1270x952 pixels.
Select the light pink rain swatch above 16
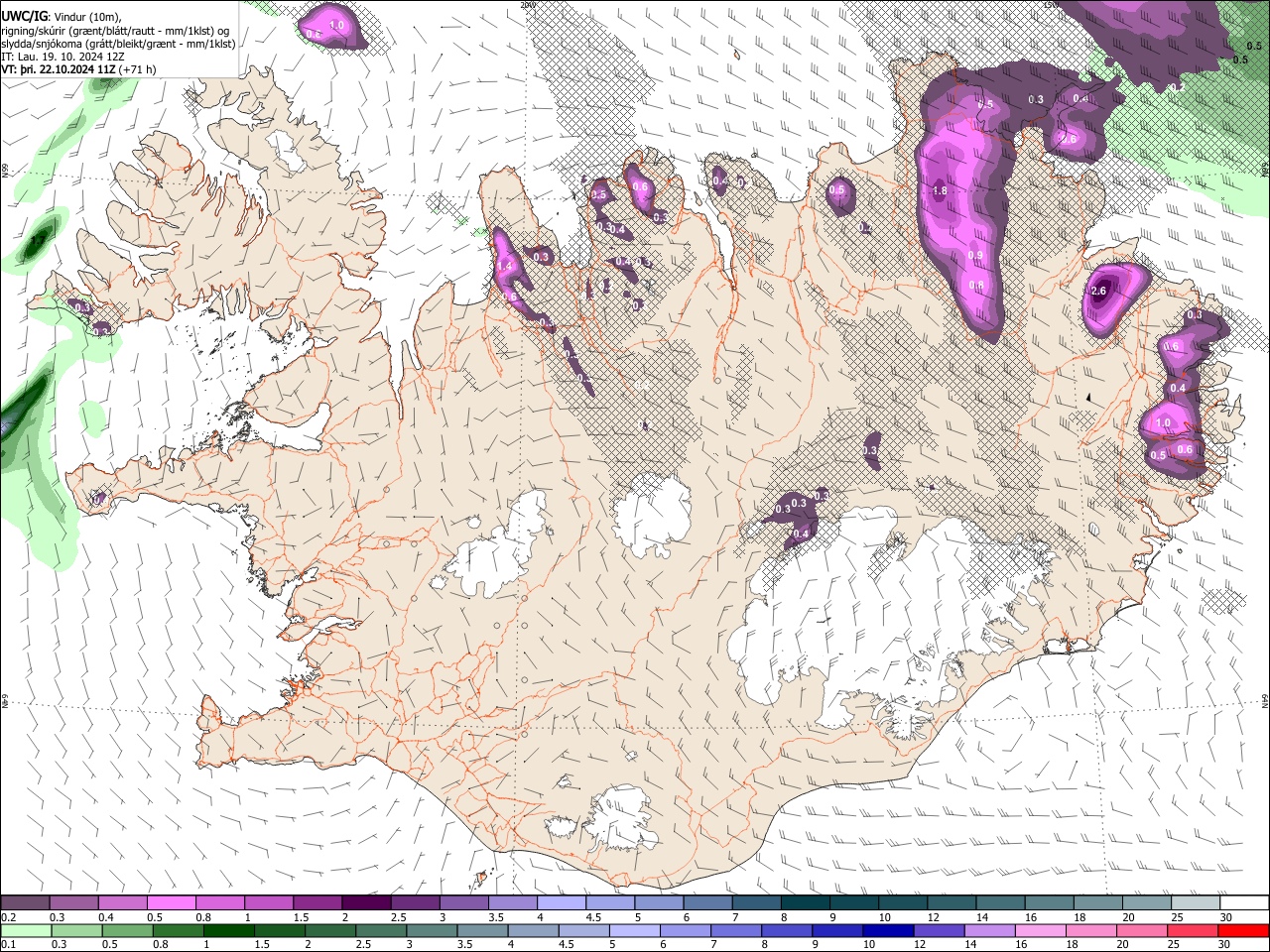[x=1042, y=931]
